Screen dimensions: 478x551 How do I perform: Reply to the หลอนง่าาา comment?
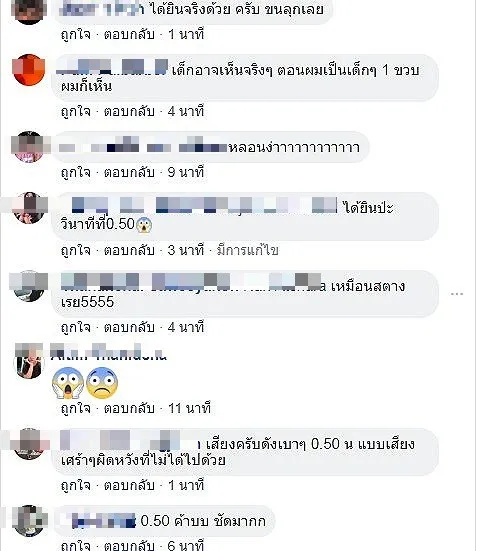129,173
